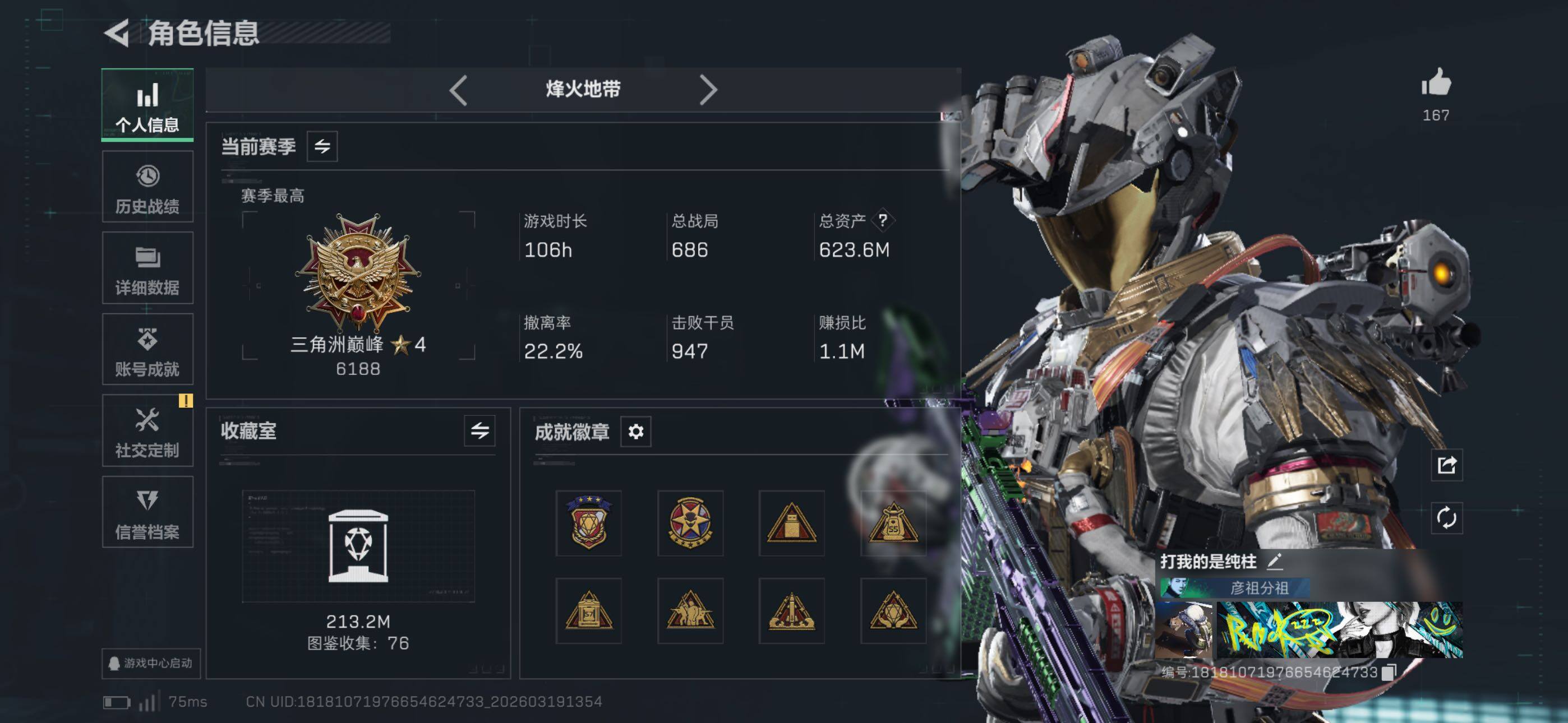The image size is (1568, 723).
Task: Give a thumbs-up like to the profile
Action: [x=1436, y=82]
